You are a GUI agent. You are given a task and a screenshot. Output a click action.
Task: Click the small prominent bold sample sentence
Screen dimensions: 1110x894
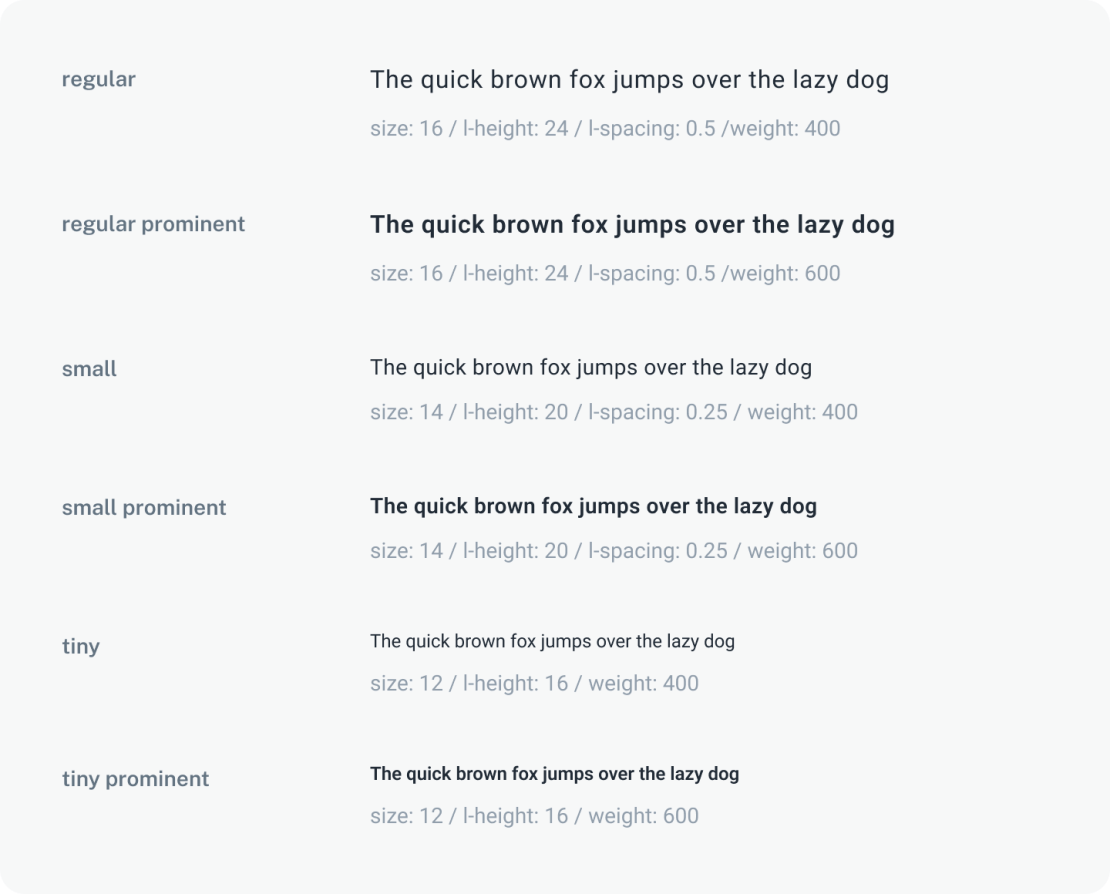pyautogui.click(x=593, y=507)
